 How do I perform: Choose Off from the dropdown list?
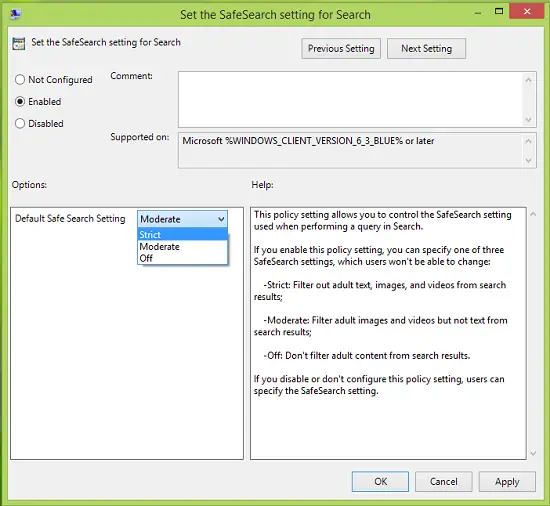point(182,258)
